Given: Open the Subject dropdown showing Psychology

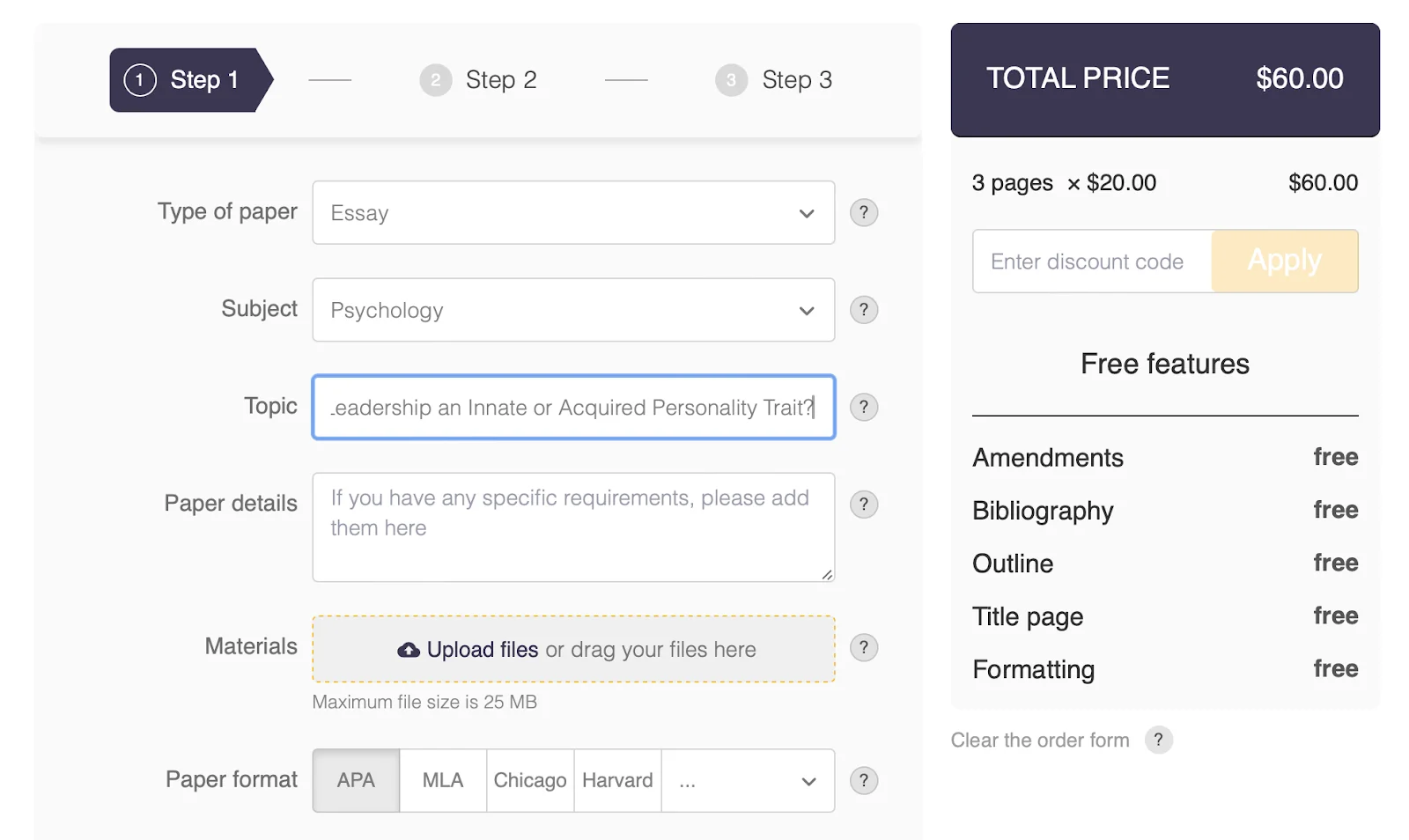Looking at the screenshot, I should click(573, 310).
